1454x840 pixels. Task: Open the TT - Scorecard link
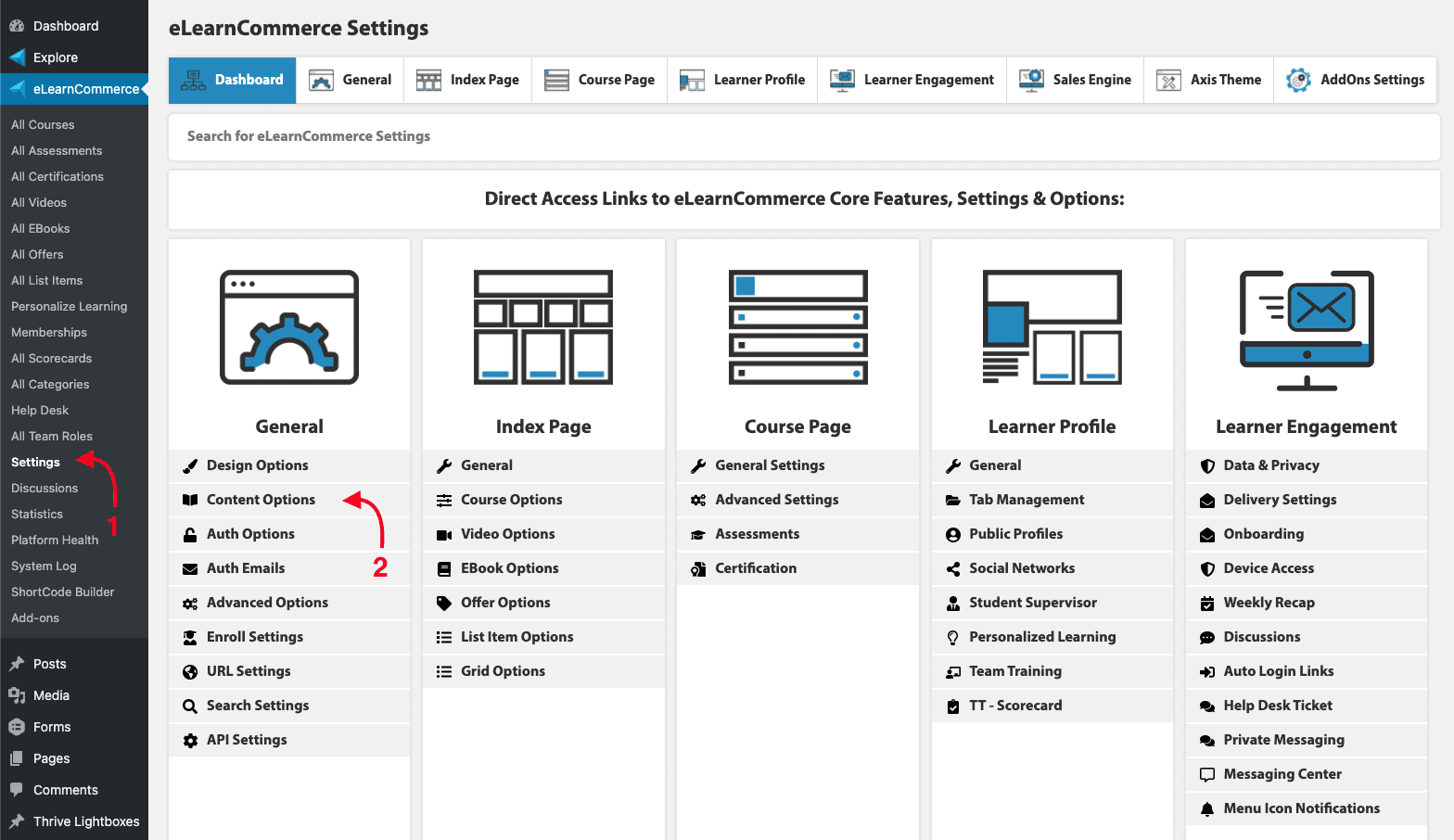point(1015,706)
